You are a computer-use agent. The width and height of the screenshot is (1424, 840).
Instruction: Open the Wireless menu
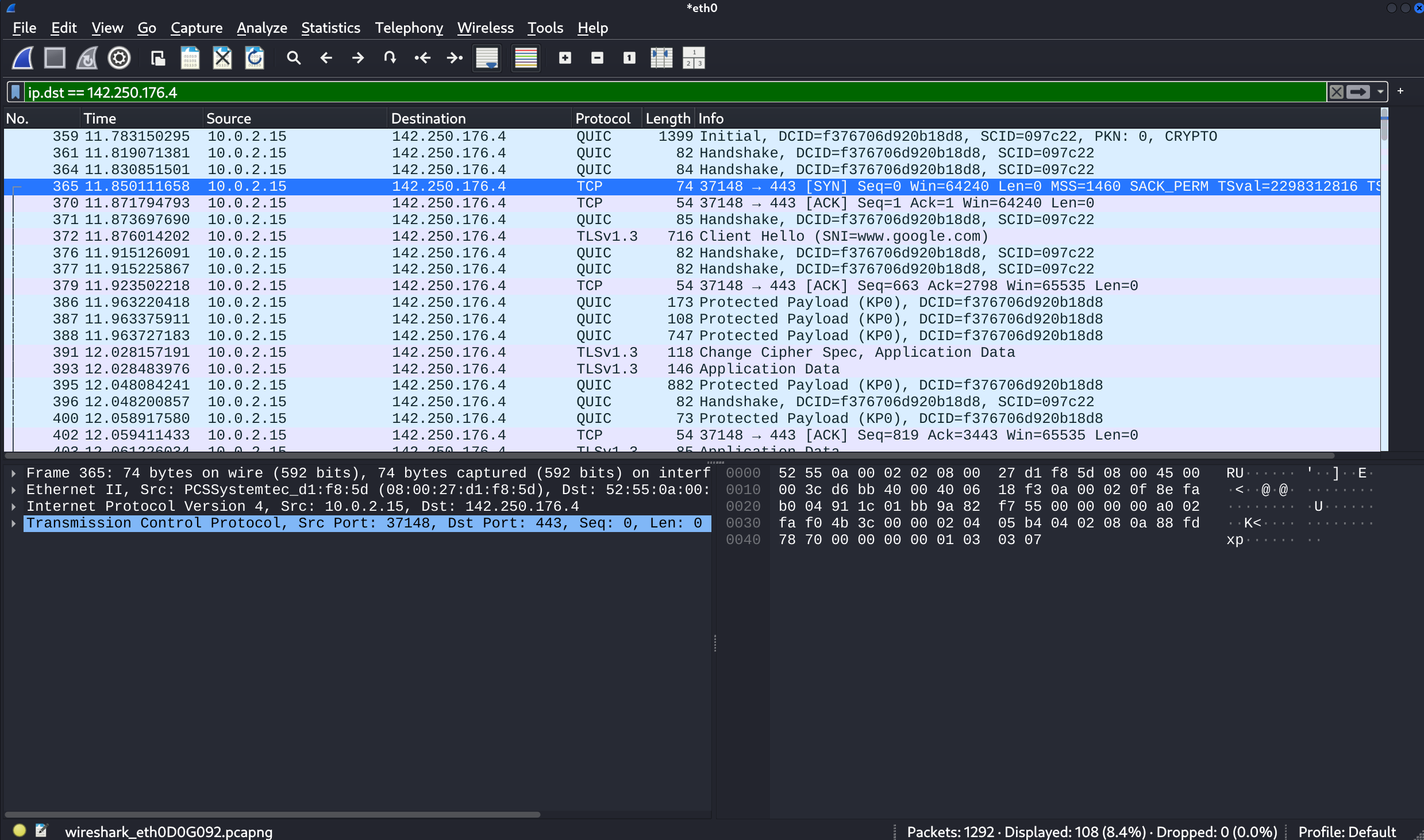[485, 28]
